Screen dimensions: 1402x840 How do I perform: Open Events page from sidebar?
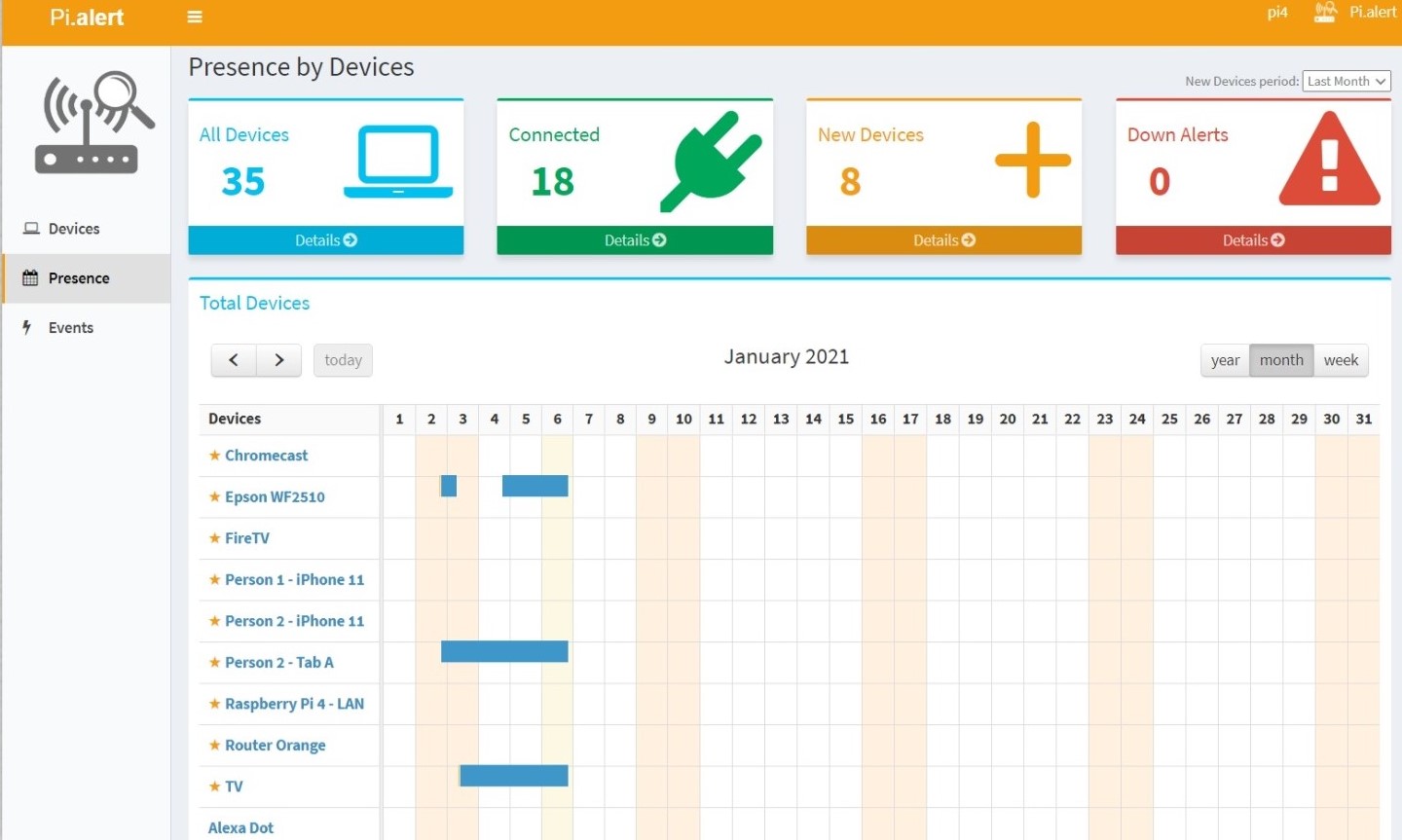71,328
